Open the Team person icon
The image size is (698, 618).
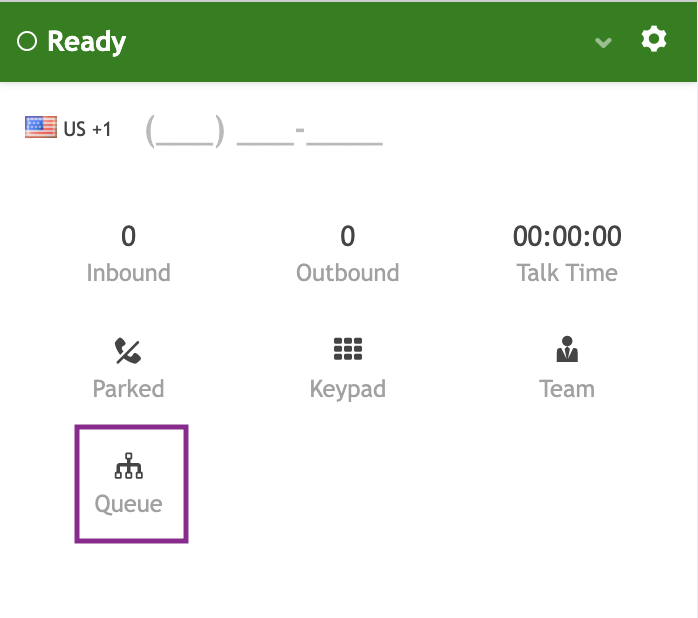point(567,350)
